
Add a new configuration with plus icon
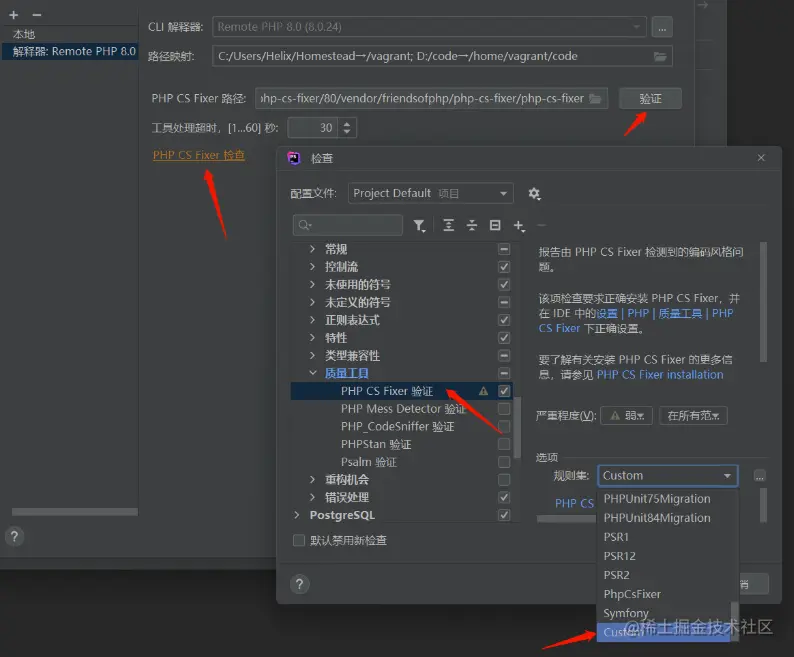tap(14, 15)
